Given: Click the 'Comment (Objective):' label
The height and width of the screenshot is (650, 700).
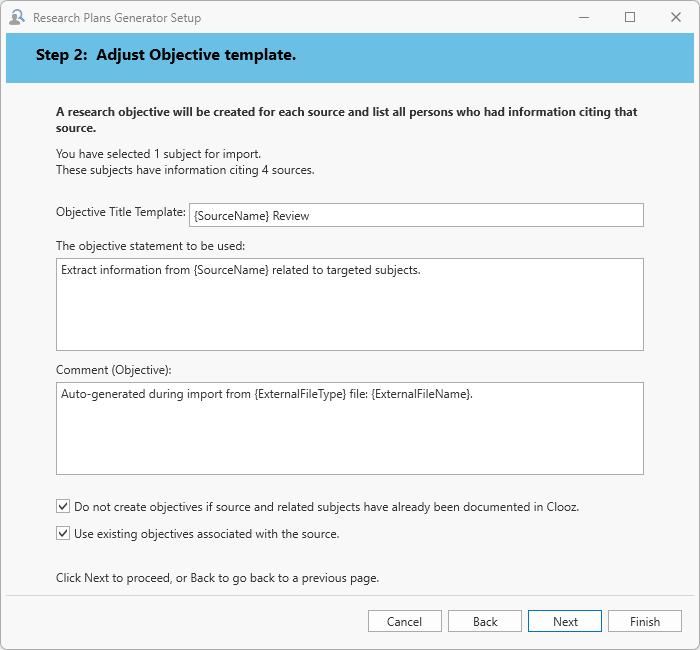Looking at the screenshot, I should point(107,370).
